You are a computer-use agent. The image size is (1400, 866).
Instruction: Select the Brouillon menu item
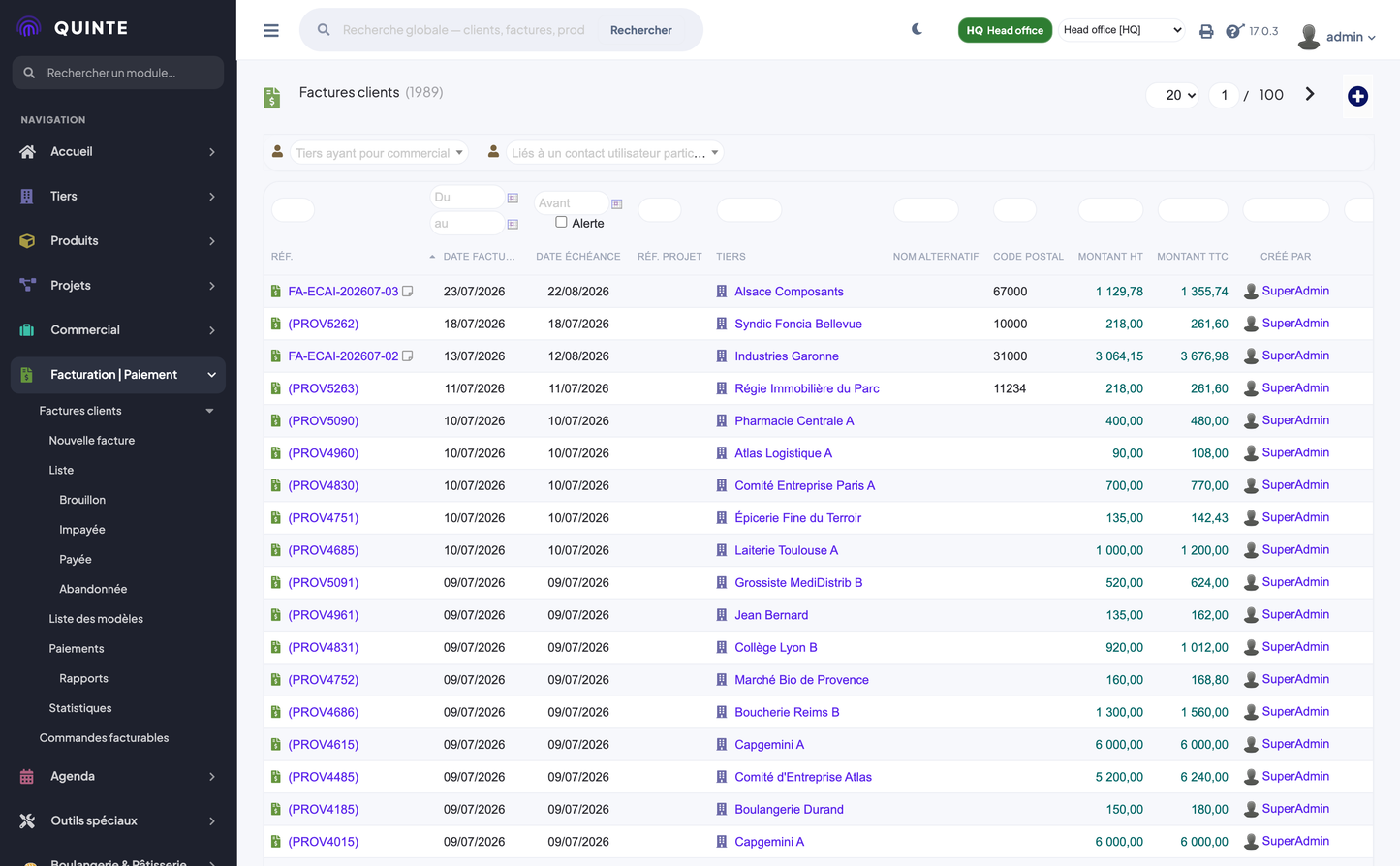coord(82,500)
